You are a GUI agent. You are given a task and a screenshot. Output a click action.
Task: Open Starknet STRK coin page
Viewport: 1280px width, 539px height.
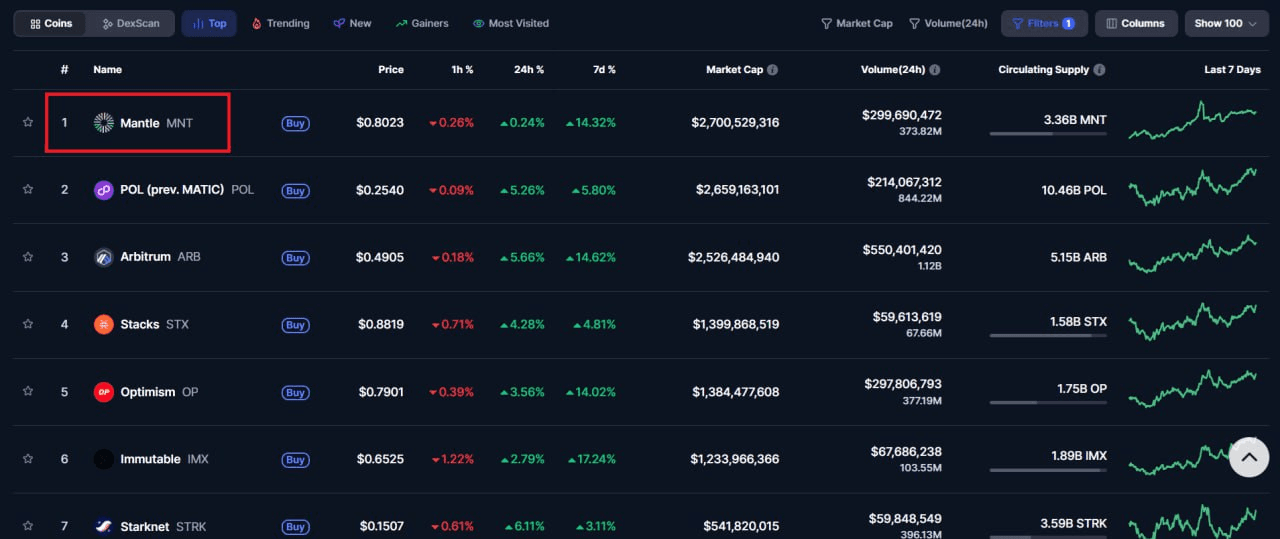coord(163,526)
